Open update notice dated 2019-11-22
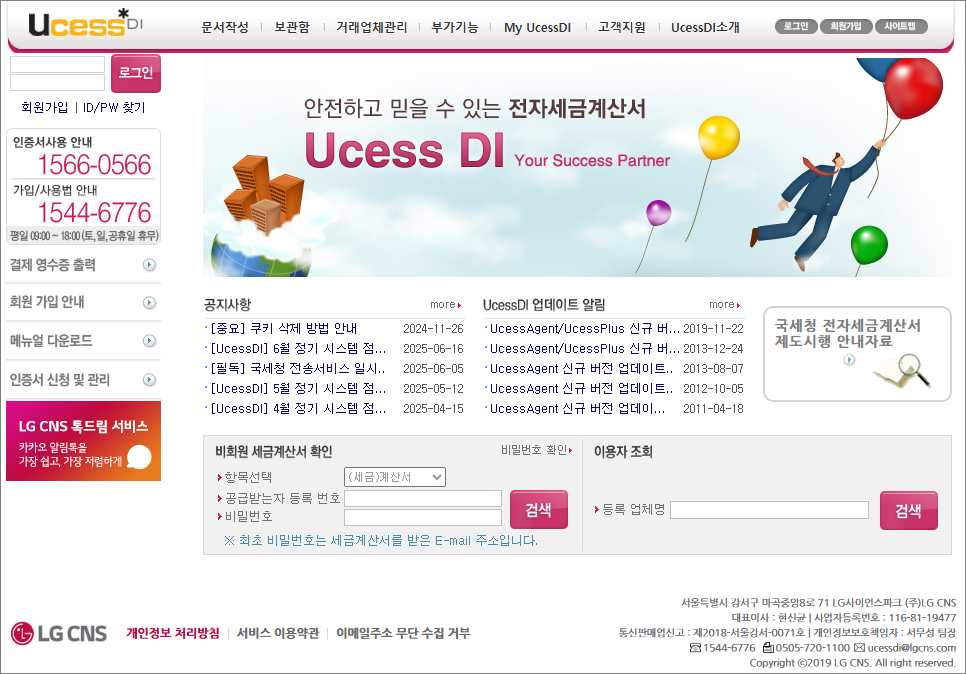Viewport: 966px width, 674px height. coord(585,328)
